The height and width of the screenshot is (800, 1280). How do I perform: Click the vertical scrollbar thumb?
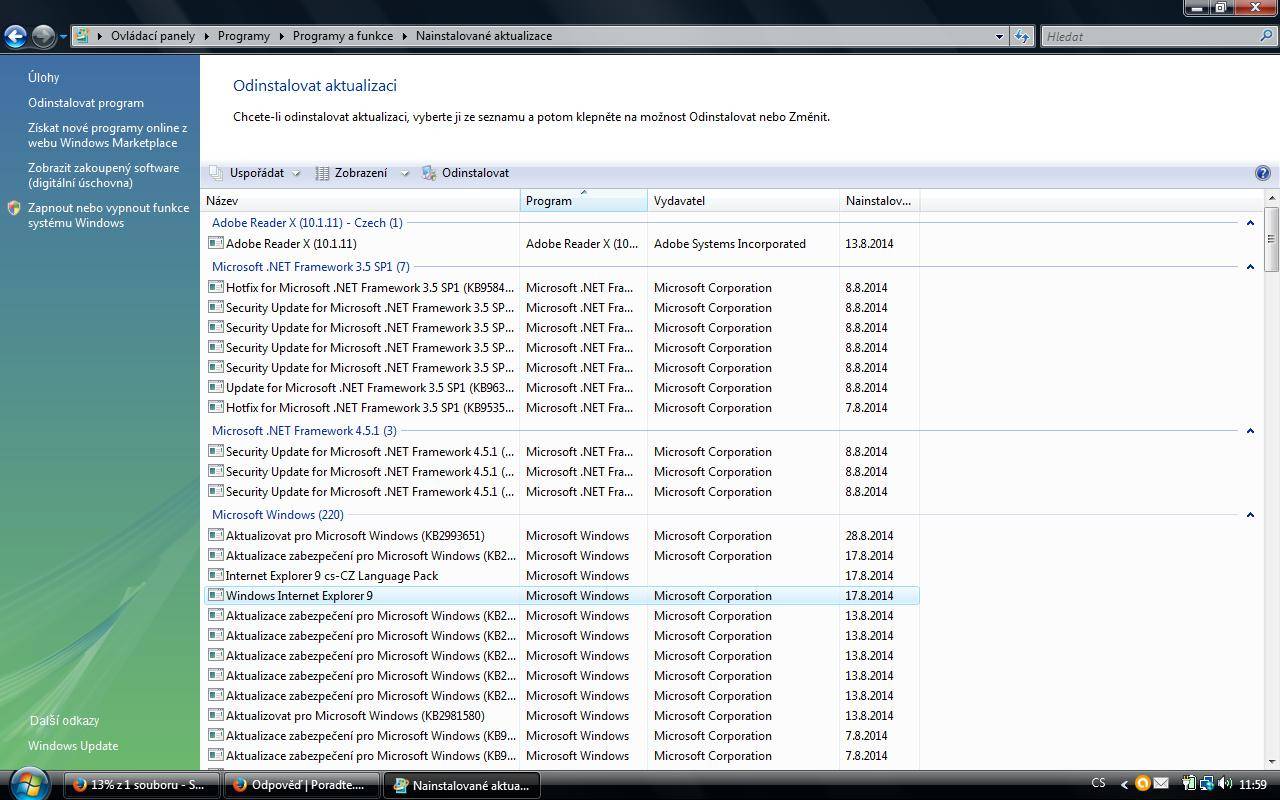point(1271,239)
